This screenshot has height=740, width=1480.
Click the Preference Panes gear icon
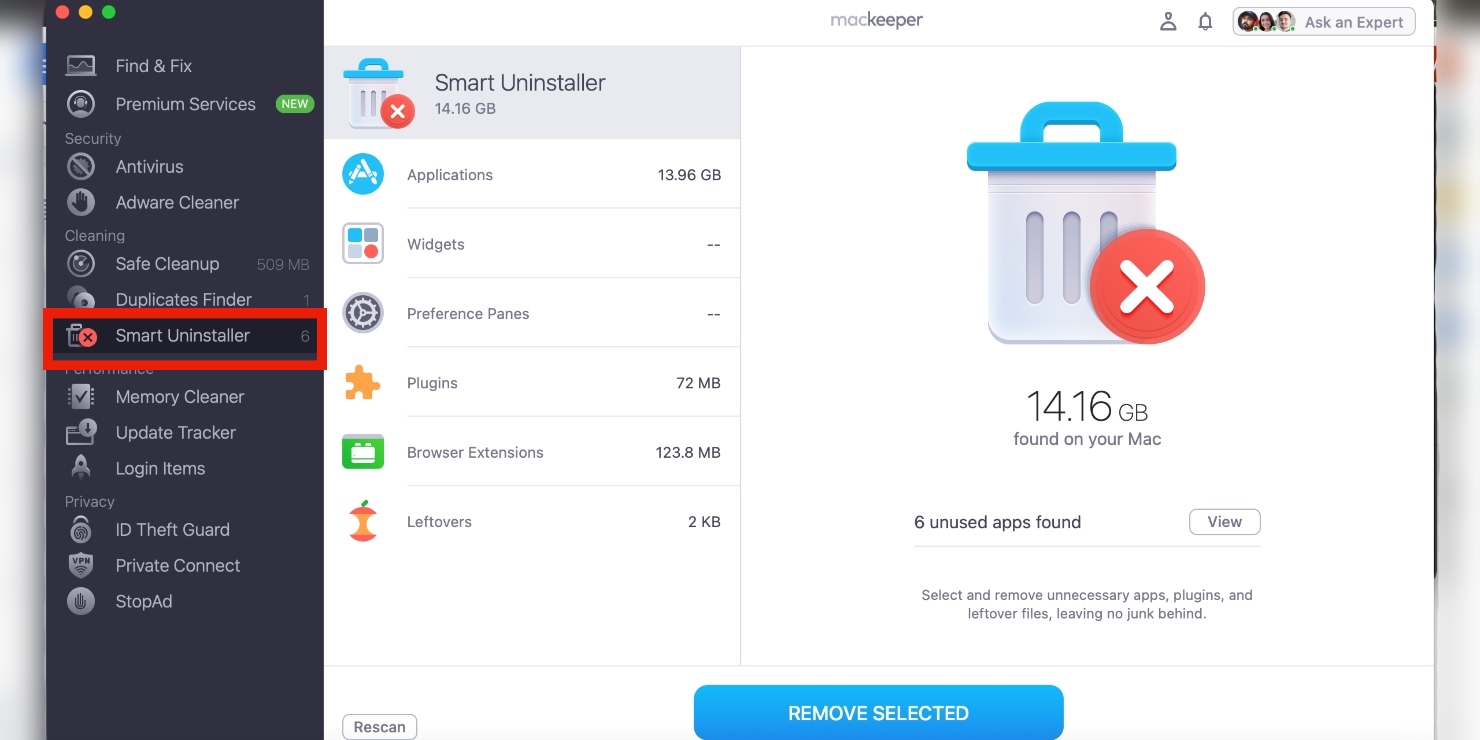363,313
